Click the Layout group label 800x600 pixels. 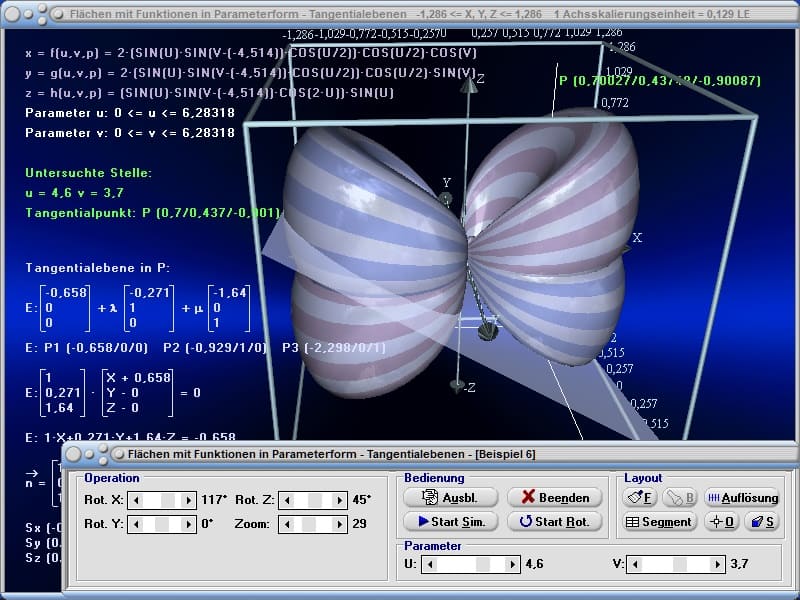point(643,478)
